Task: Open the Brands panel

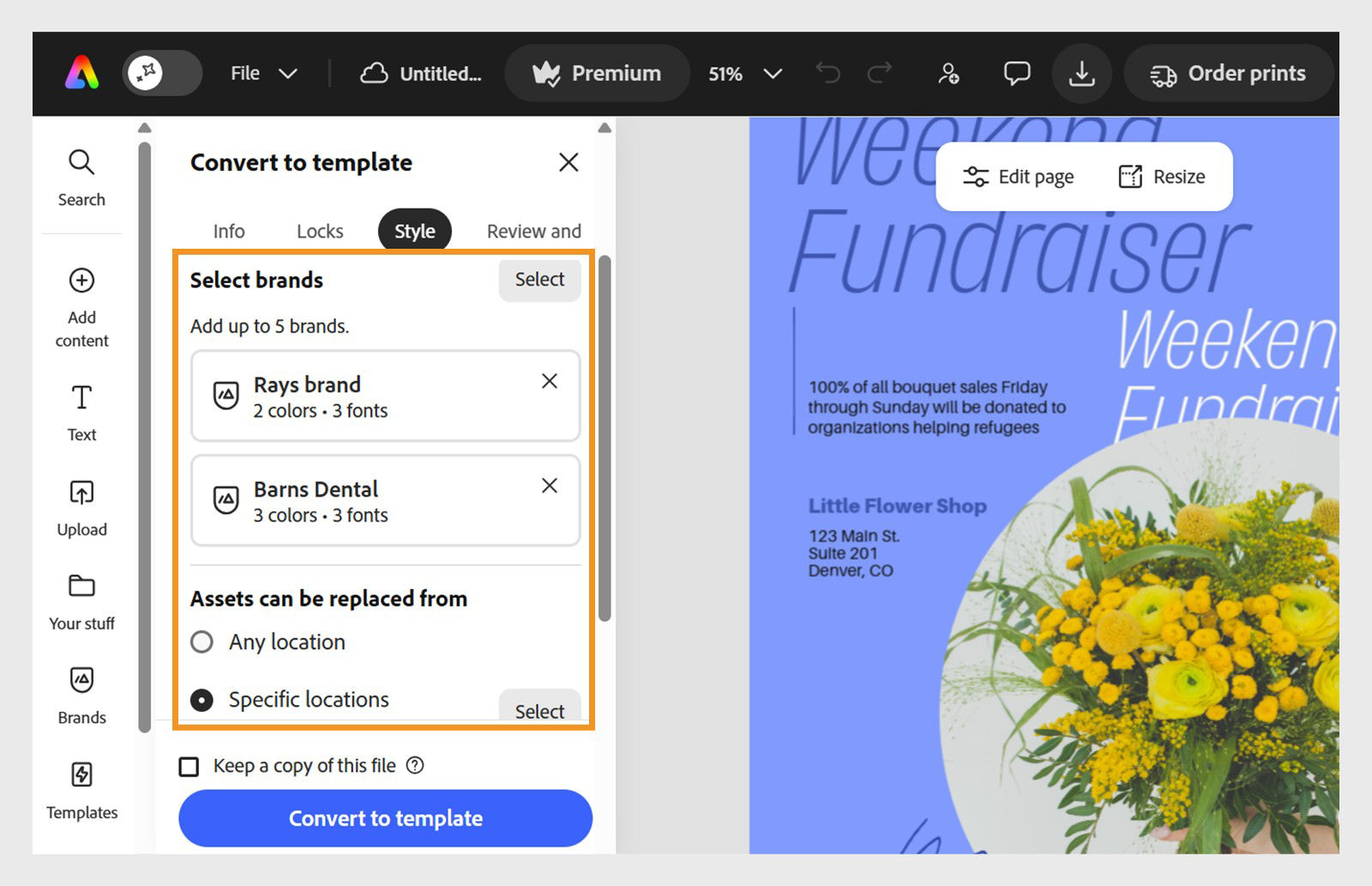Action: coord(81,680)
